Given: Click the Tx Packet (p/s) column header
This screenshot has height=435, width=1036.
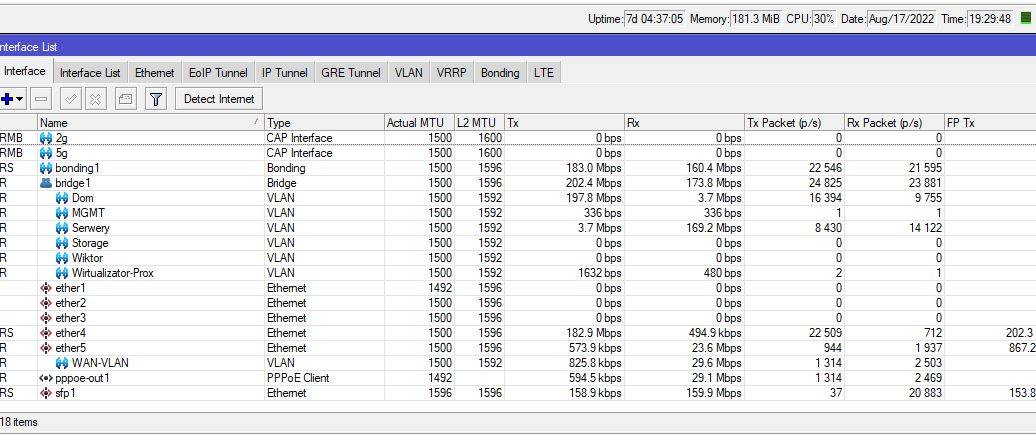Looking at the screenshot, I should pos(795,123).
